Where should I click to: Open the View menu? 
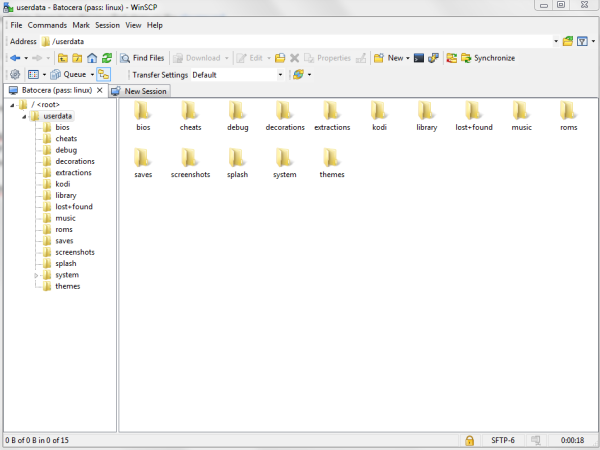pos(133,25)
